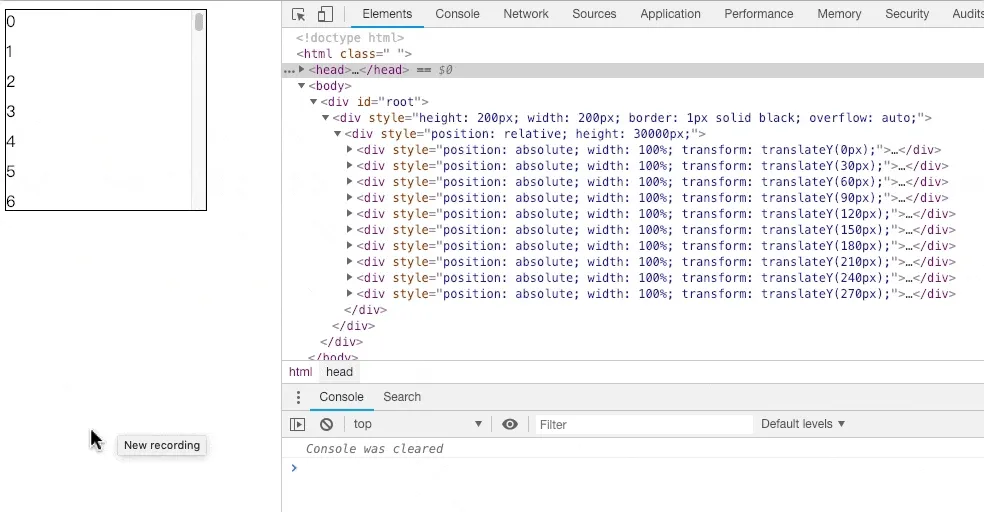Switch to the Console tab in top bar
The height and width of the screenshot is (512, 984).
[x=457, y=14]
